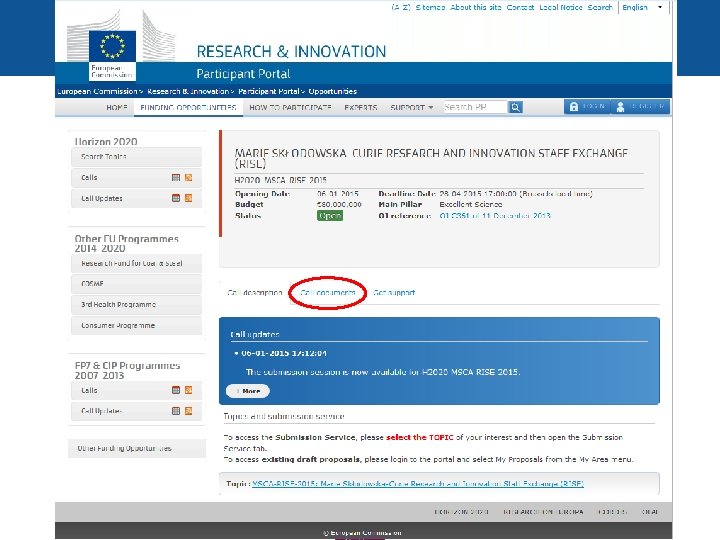Click the Cordis footer link
Image resolution: width=720 pixels, height=540 pixels.
pos(613,512)
